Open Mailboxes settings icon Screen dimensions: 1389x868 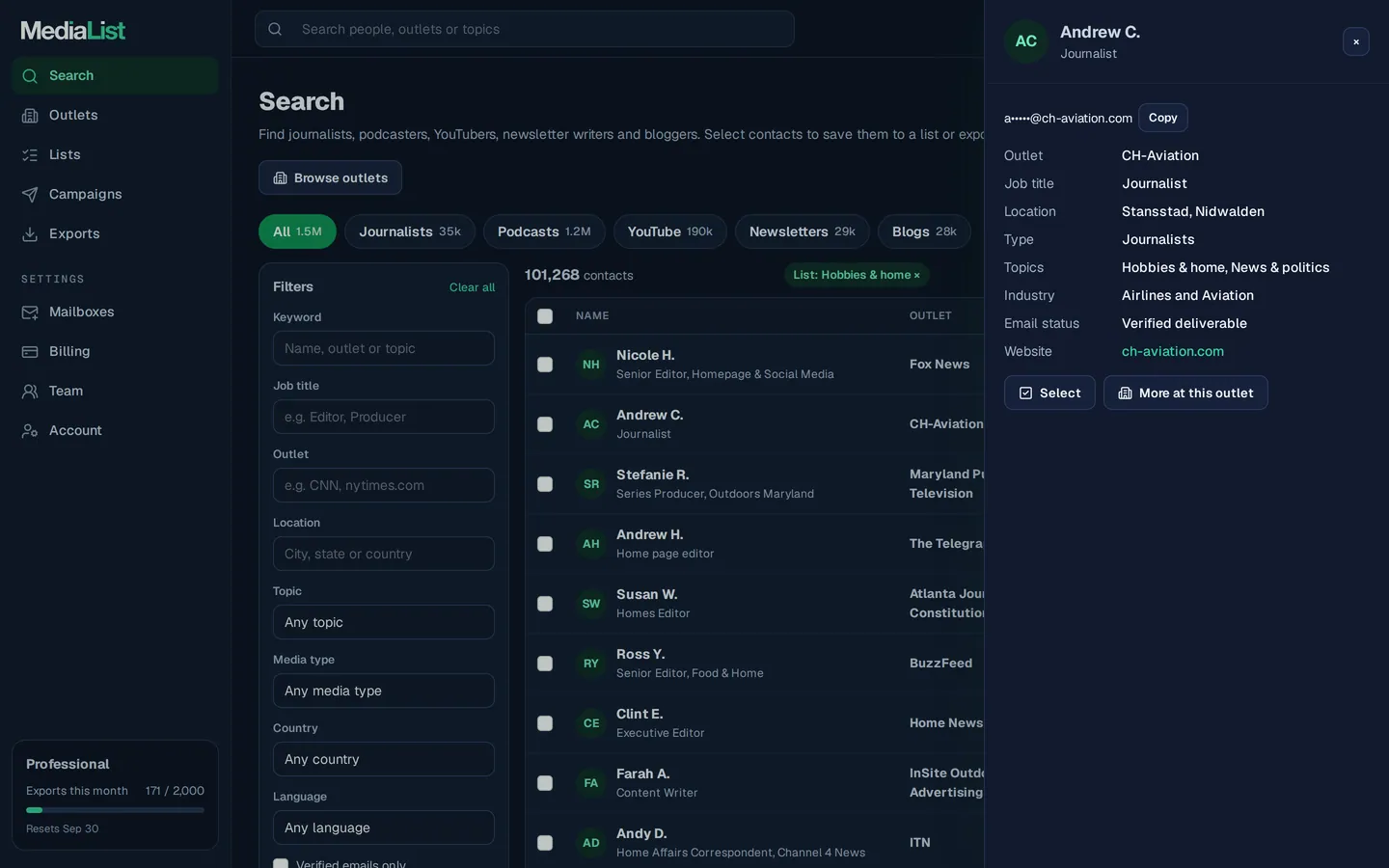pyautogui.click(x=30, y=312)
